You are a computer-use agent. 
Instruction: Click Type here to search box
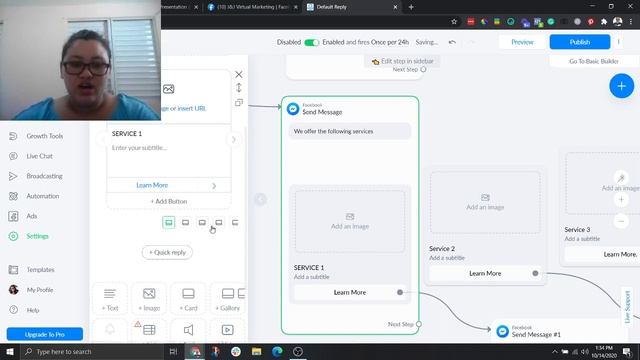92,351
